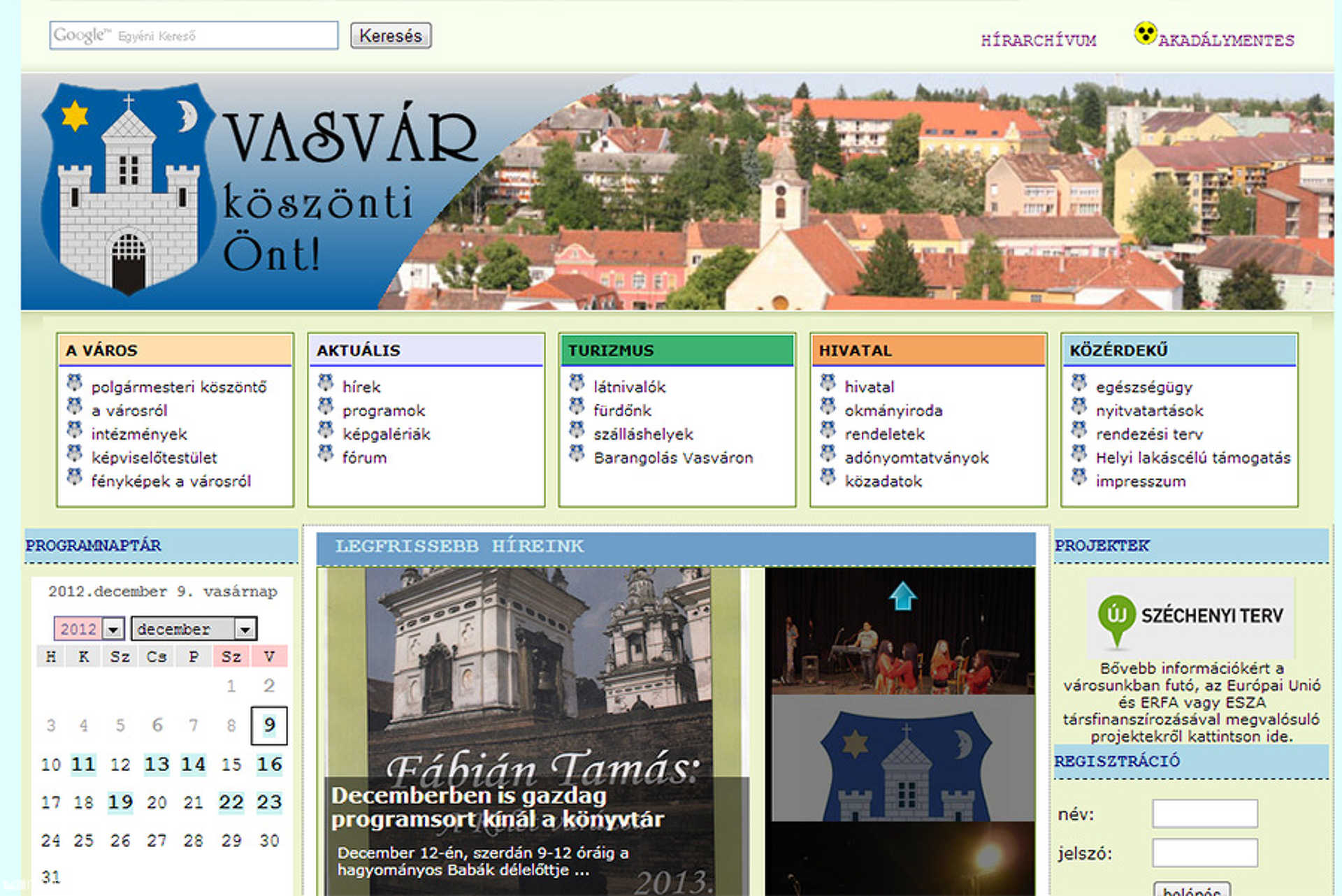Click the HIVATAL menu header
The height and width of the screenshot is (896, 1342).
(928, 350)
